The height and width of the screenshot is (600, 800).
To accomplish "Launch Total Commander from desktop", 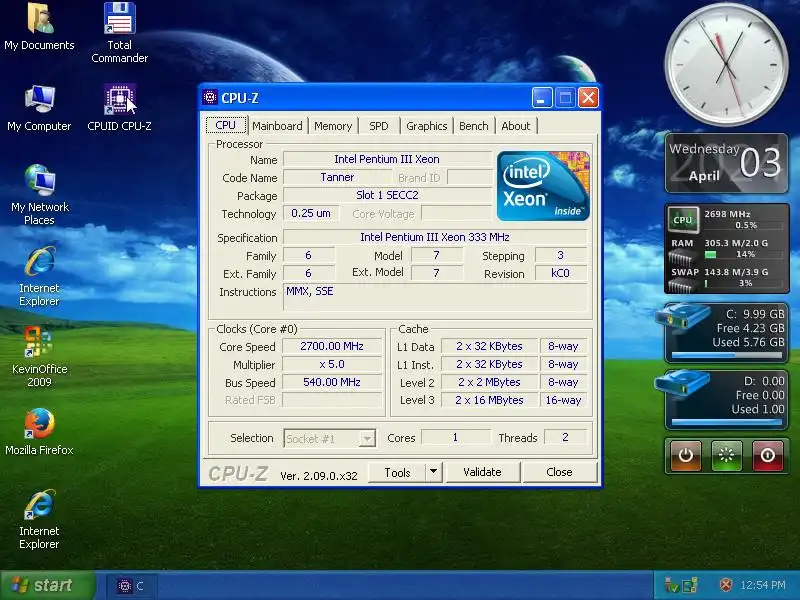I will click(x=119, y=32).
